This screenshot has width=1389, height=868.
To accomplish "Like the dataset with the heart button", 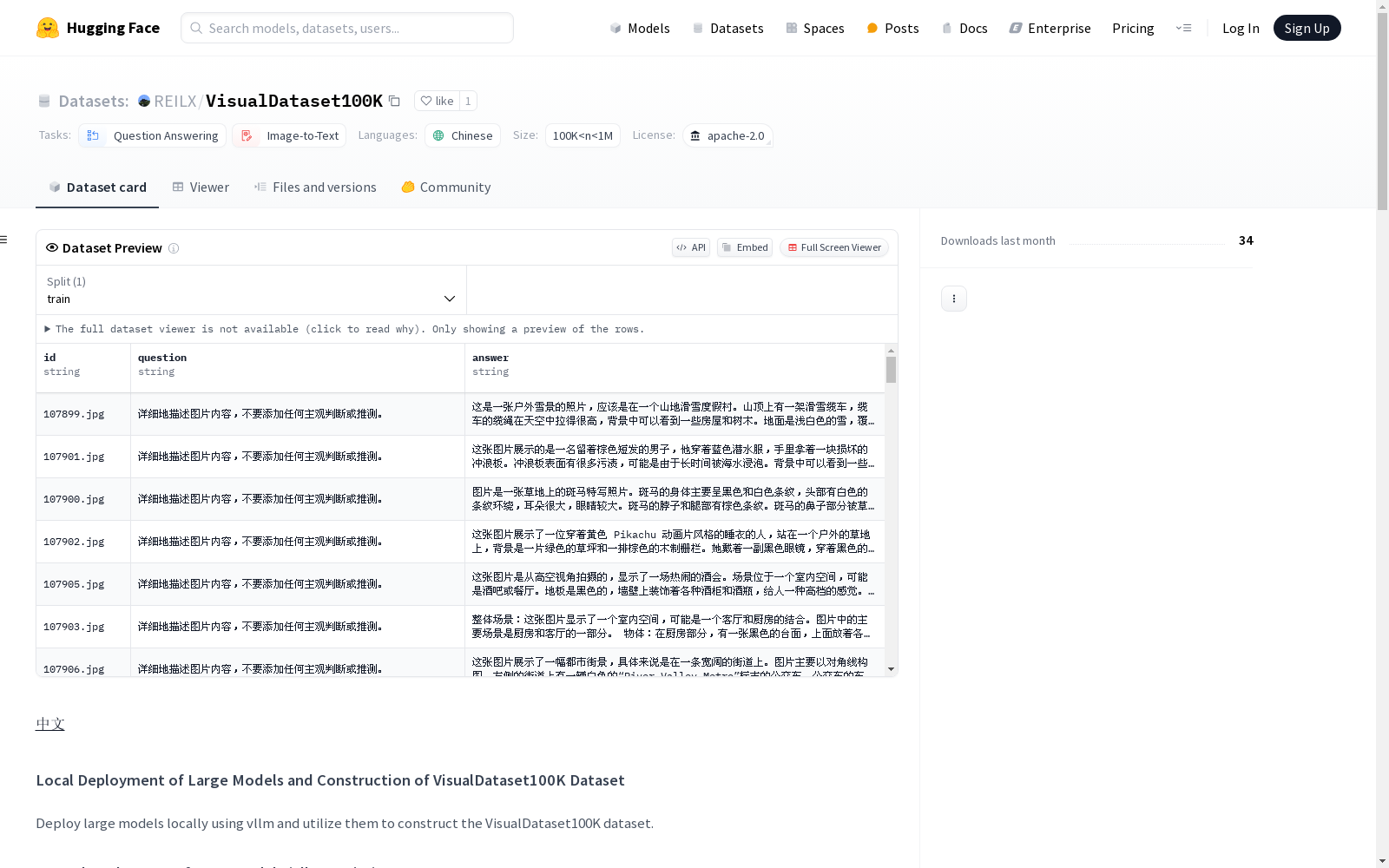I will tap(437, 101).
